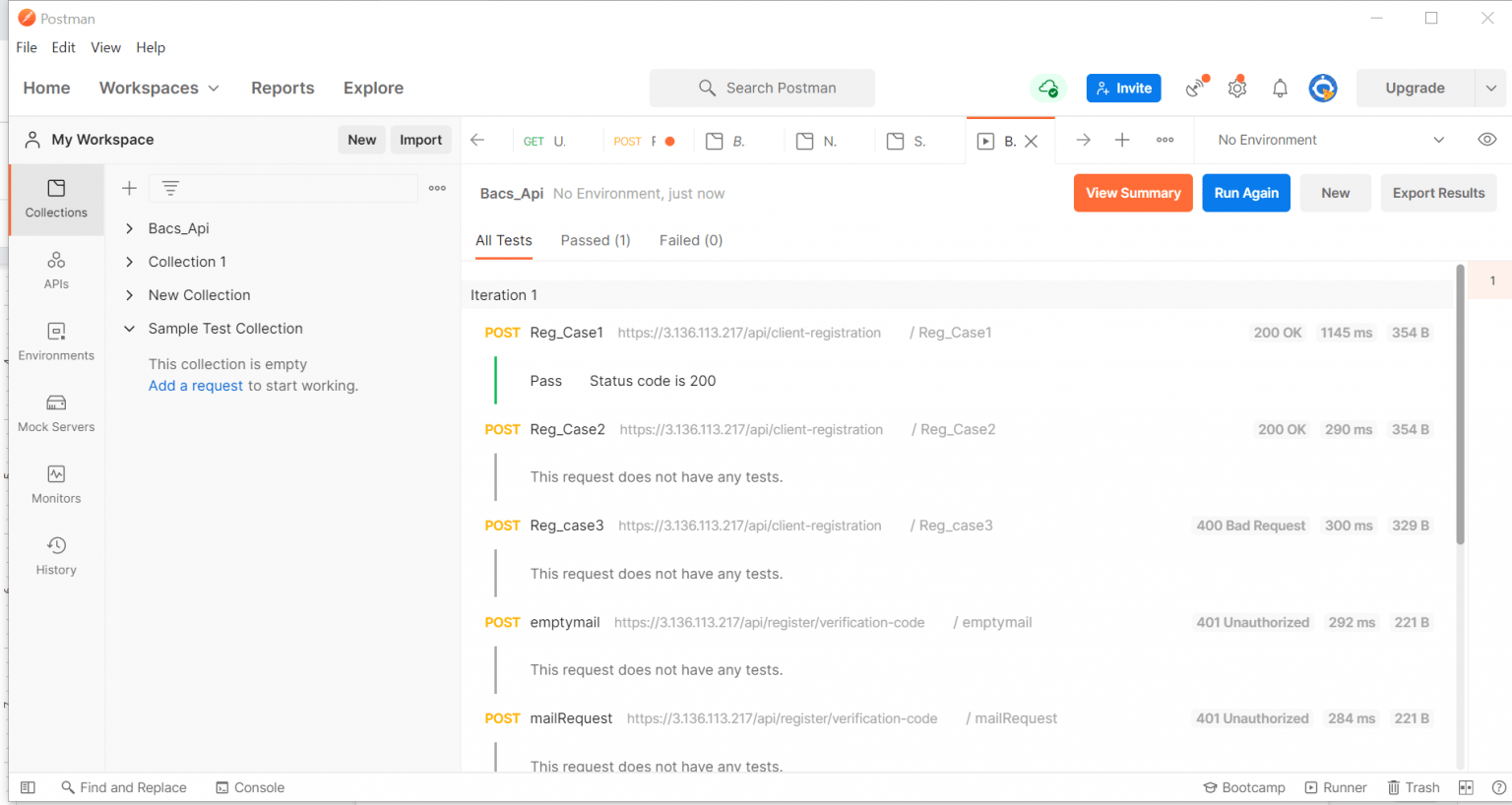Open notifications bell
1512x805 pixels.
(1280, 88)
